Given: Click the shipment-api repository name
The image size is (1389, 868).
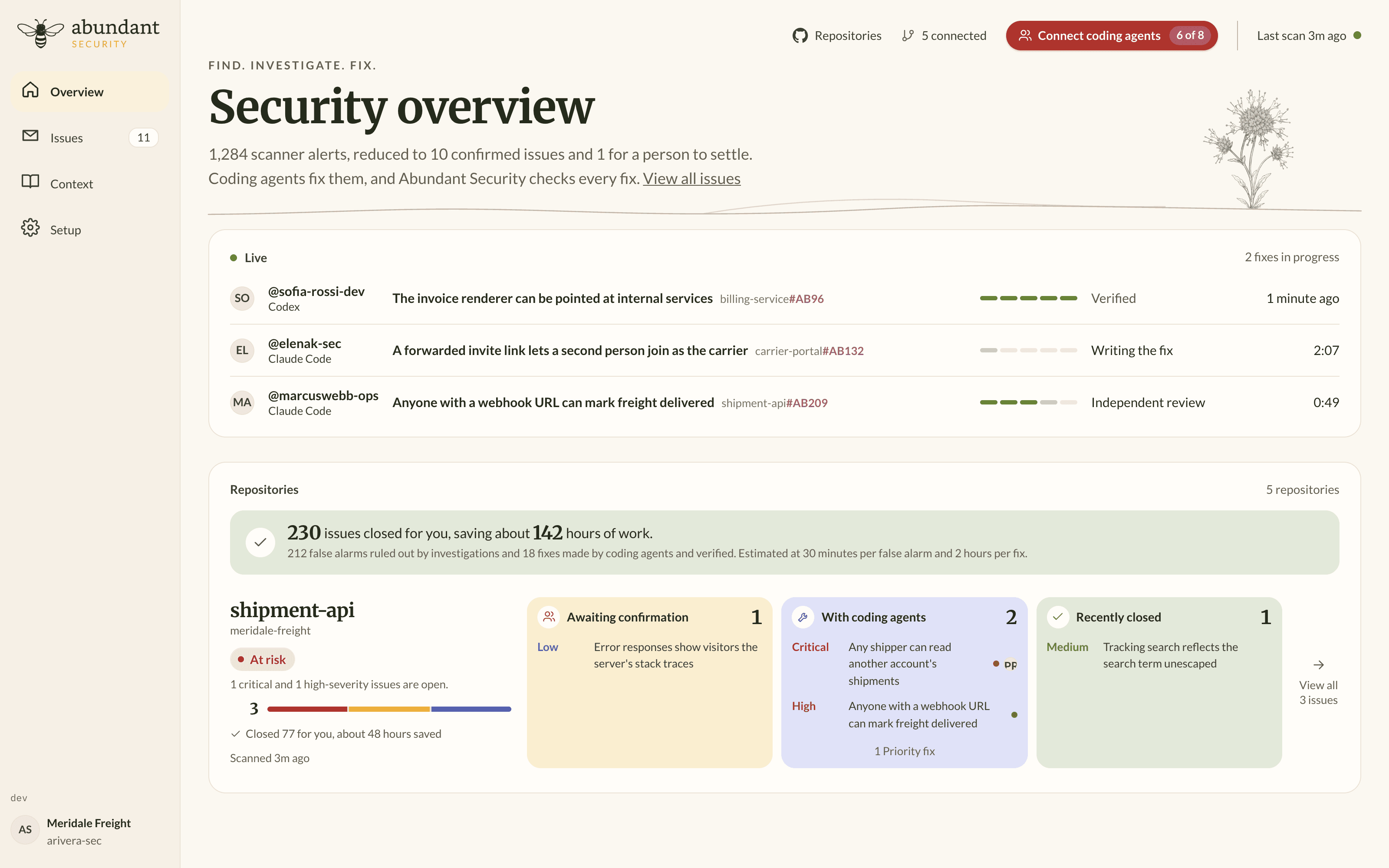Looking at the screenshot, I should tap(292, 610).
